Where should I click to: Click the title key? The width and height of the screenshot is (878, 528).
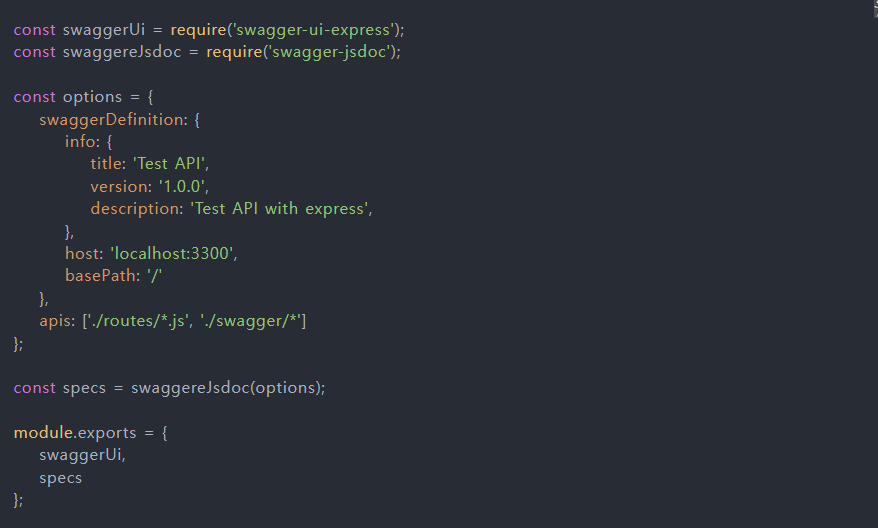[106, 163]
